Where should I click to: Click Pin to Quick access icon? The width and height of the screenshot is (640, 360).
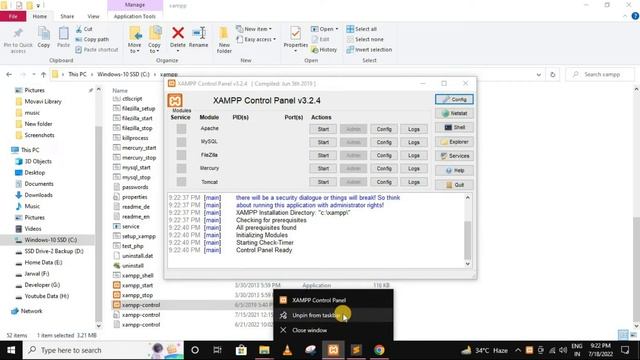pyautogui.click(x=18, y=34)
